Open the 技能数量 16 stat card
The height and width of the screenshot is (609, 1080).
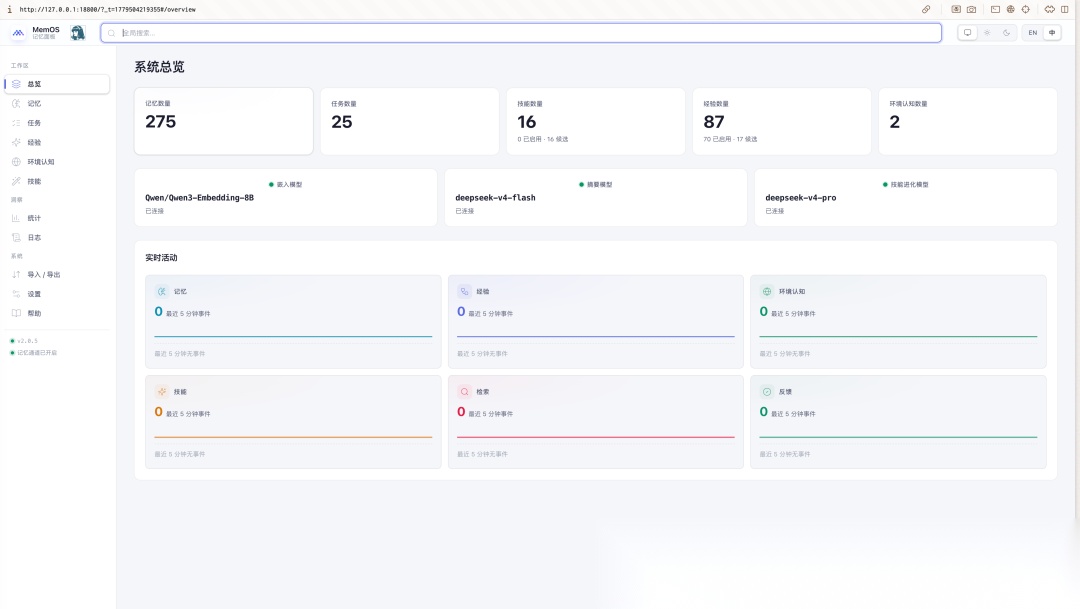pos(596,121)
